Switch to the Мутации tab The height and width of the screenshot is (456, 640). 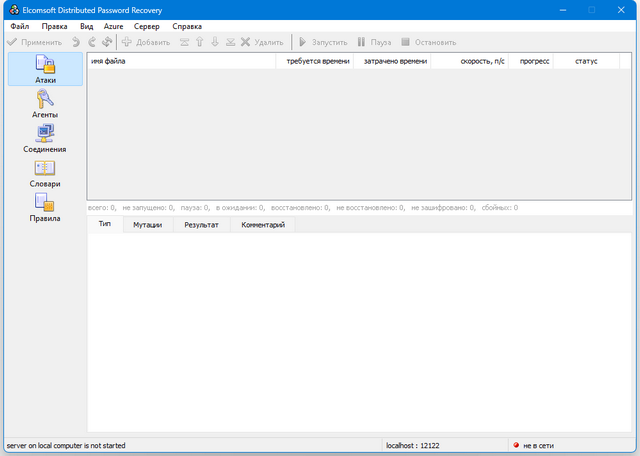(x=148, y=225)
